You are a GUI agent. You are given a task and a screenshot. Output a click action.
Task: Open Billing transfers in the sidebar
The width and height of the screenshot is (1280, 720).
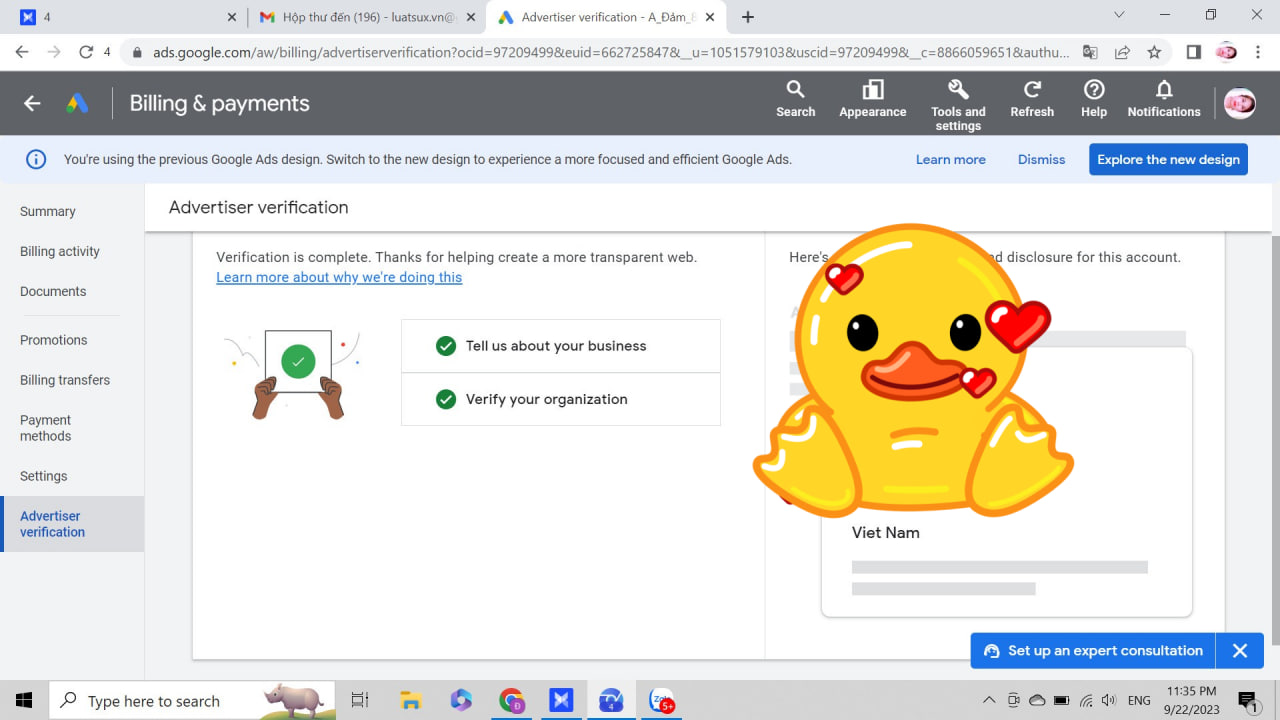coord(65,380)
